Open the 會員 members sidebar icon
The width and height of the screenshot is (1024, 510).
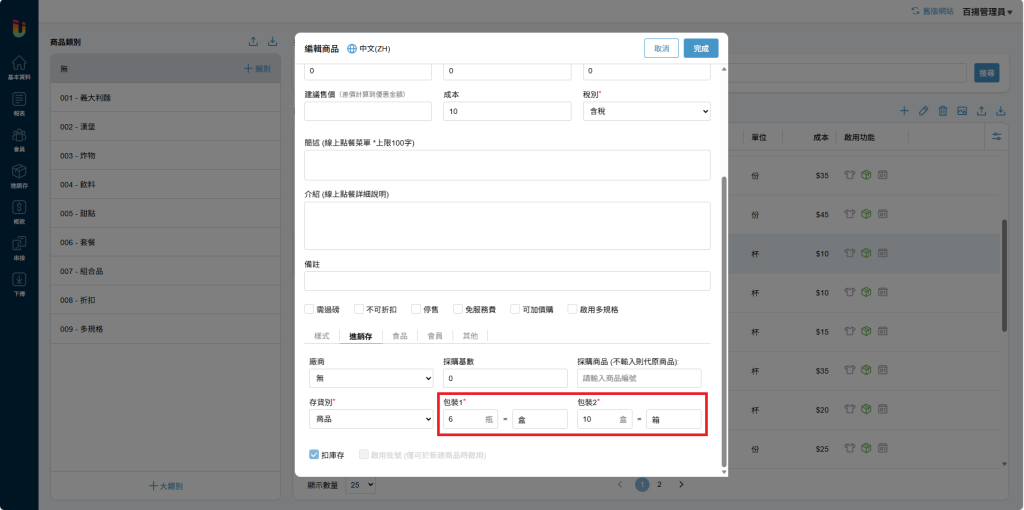click(x=19, y=136)
